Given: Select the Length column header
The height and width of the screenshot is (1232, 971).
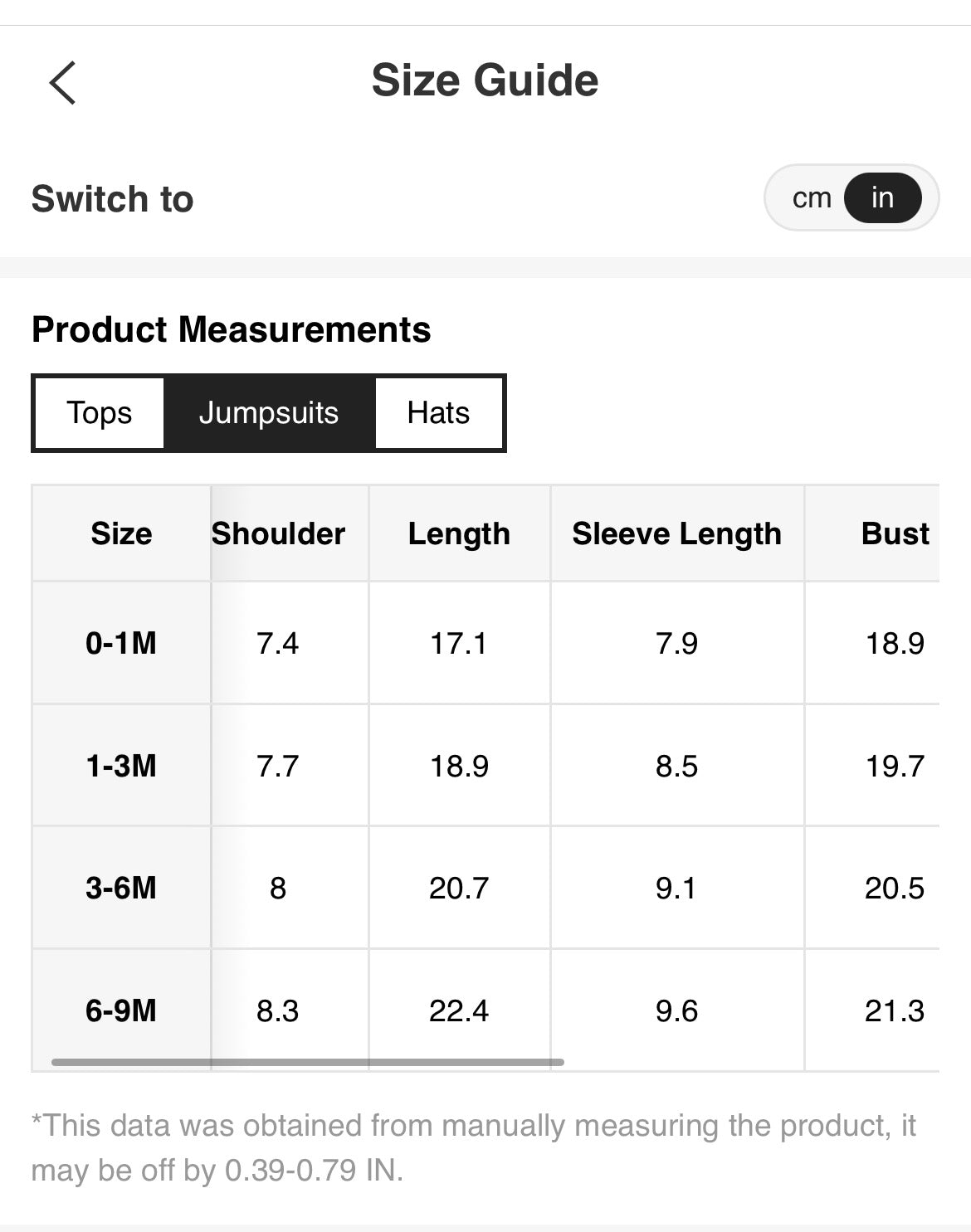Looking at the screenshot, I should click(459, 533).
